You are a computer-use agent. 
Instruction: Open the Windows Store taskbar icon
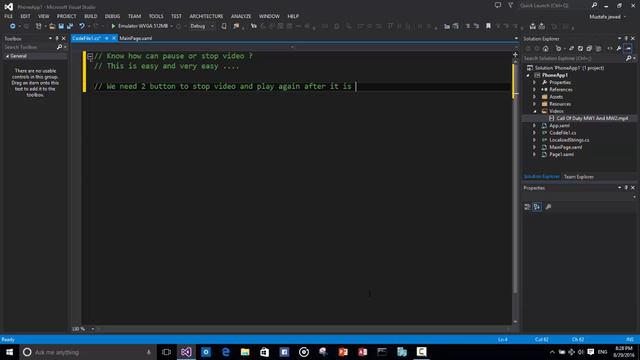[x=264, y=352]
